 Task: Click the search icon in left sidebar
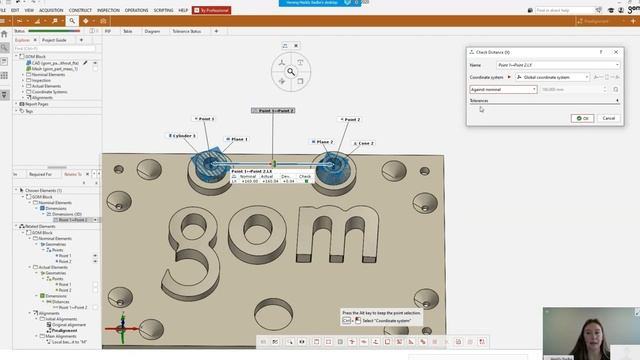pyautogui.click(x=4, y=48)
